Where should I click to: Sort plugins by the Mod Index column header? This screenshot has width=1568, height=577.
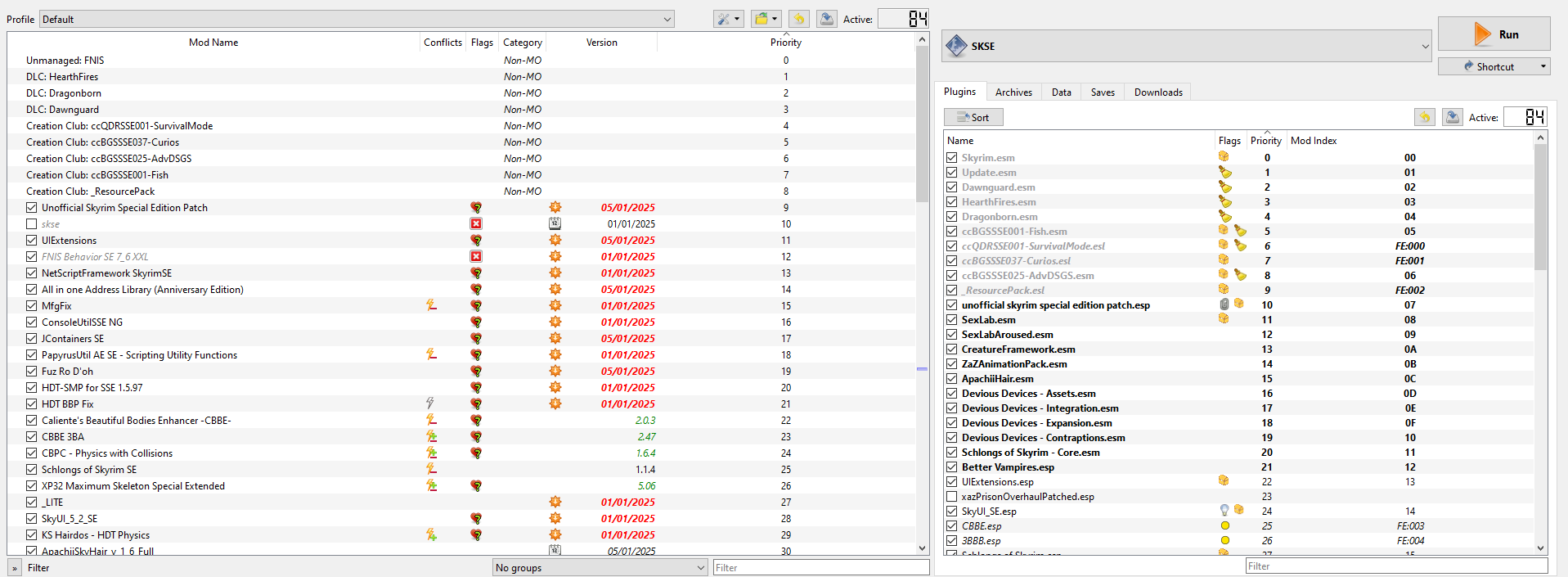point(1313,141)
